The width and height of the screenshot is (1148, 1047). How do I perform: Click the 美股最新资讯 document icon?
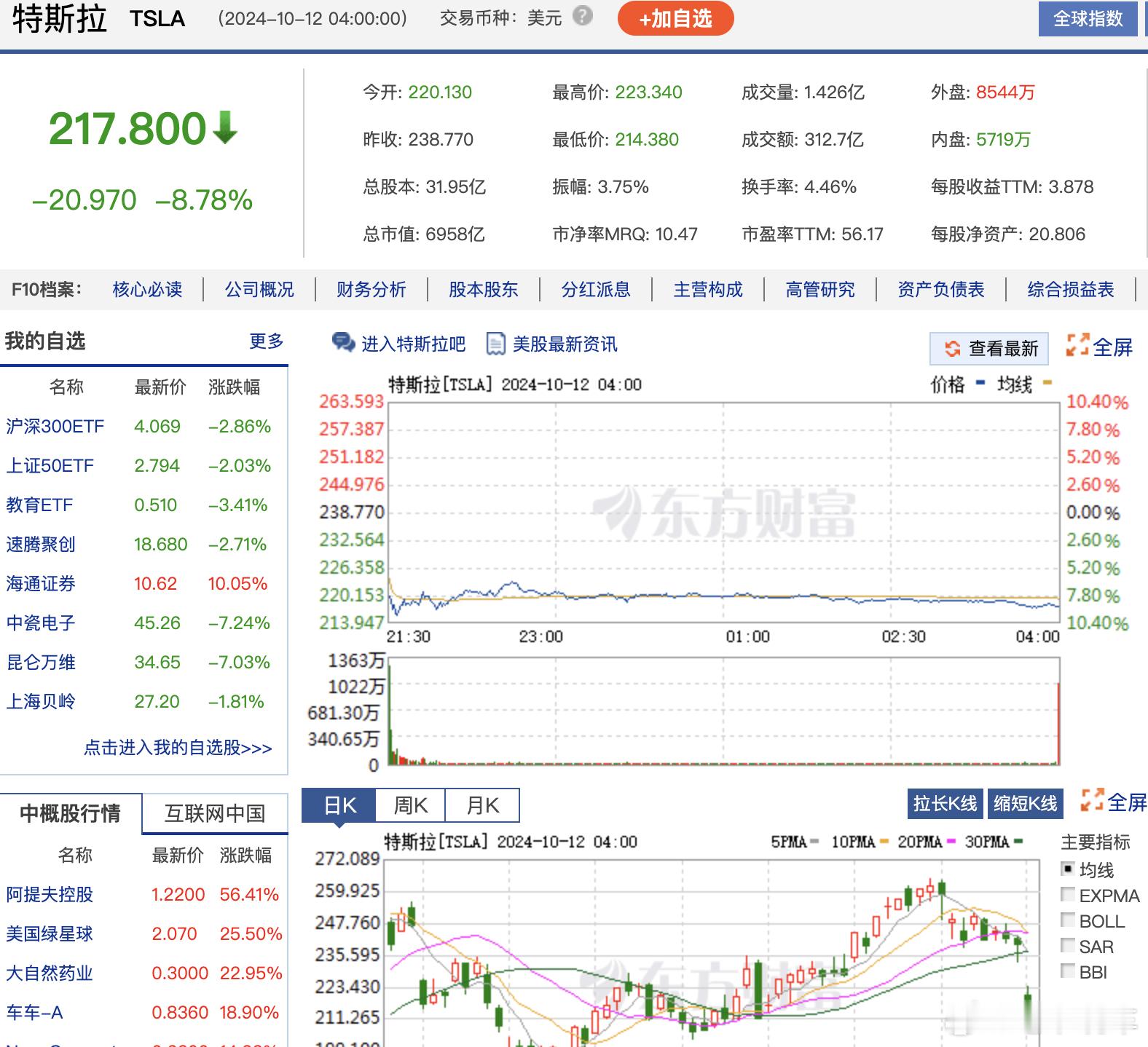(495, 344)
